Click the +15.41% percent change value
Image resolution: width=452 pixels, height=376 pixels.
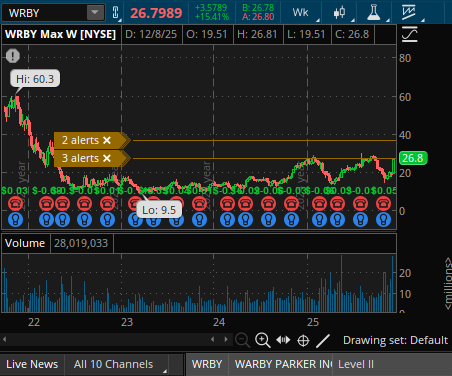point(212,17)
